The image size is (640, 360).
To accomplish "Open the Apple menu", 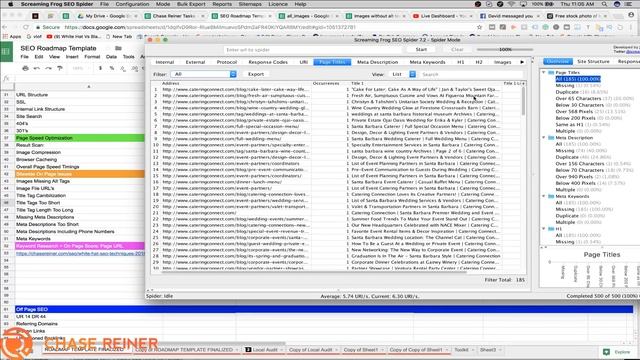I will click(11, 4).
